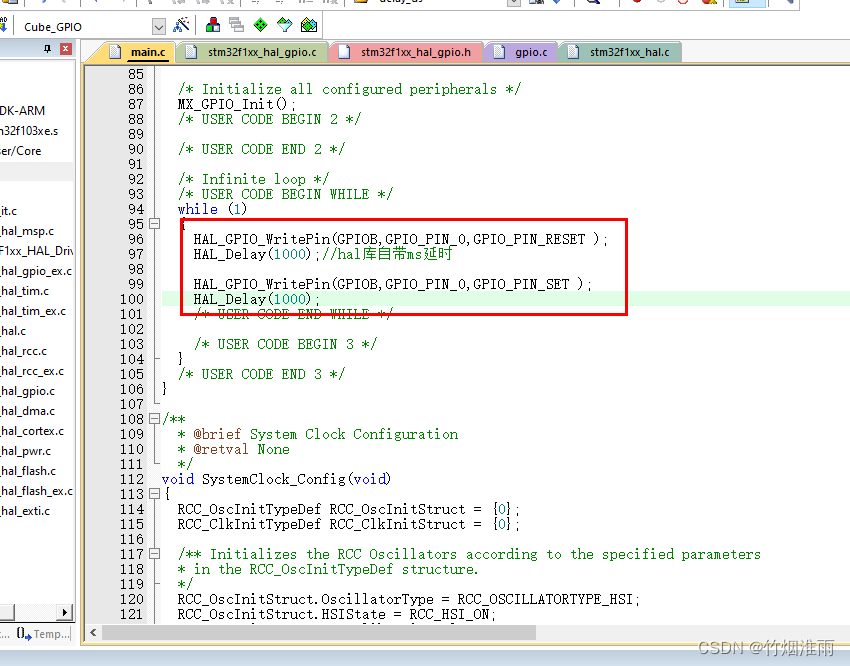This screenshot has height=666, width=850.
Task: Click the Project panel scroll-right arrow
Action: click(x=65, y=612)
